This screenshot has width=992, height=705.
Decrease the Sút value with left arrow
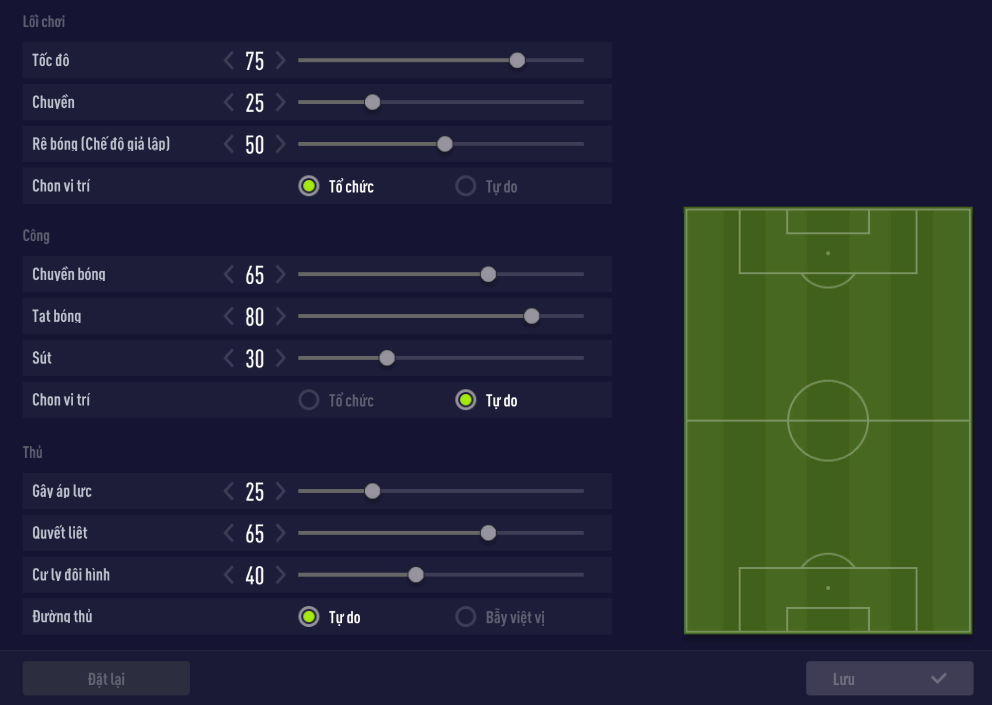[229, 359]
